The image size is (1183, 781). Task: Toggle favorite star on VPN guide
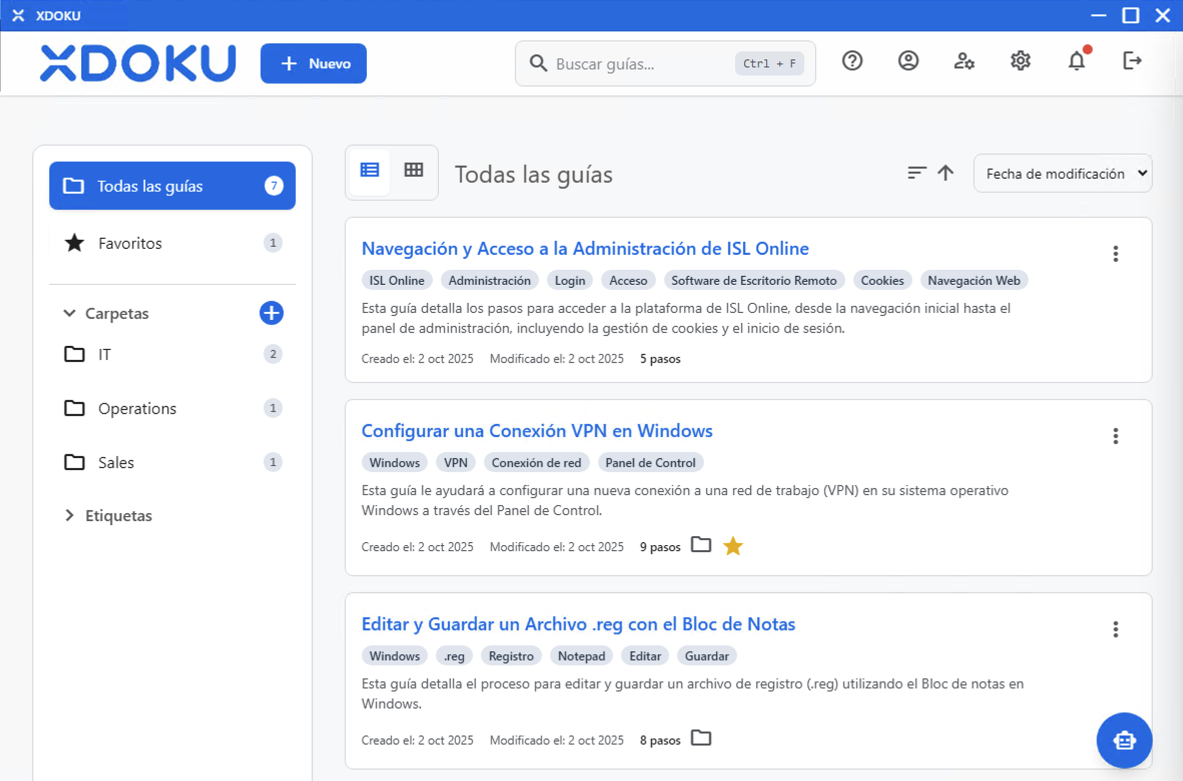[733, 546]
